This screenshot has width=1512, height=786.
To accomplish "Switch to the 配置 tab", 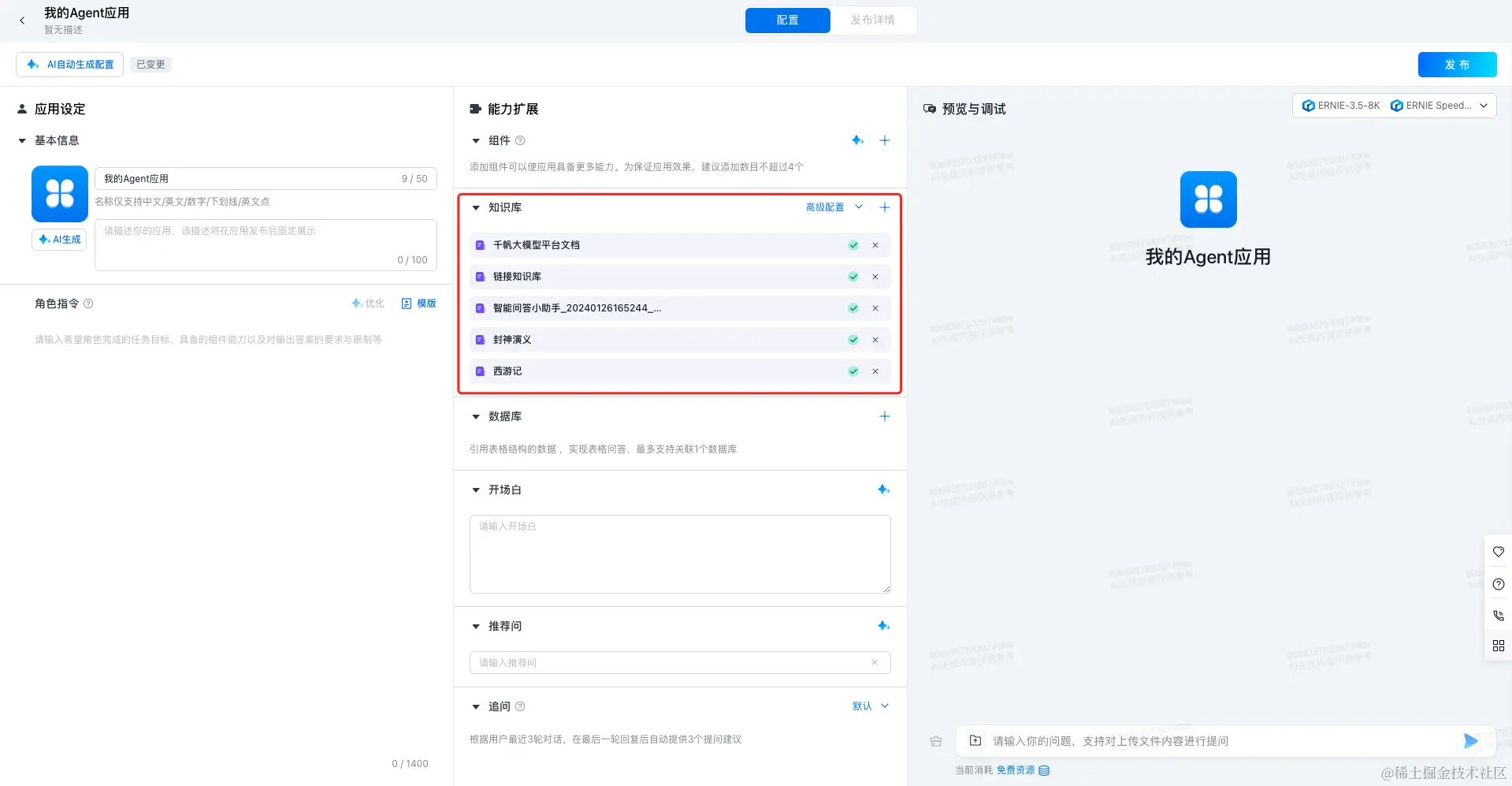I will point(787,20).
